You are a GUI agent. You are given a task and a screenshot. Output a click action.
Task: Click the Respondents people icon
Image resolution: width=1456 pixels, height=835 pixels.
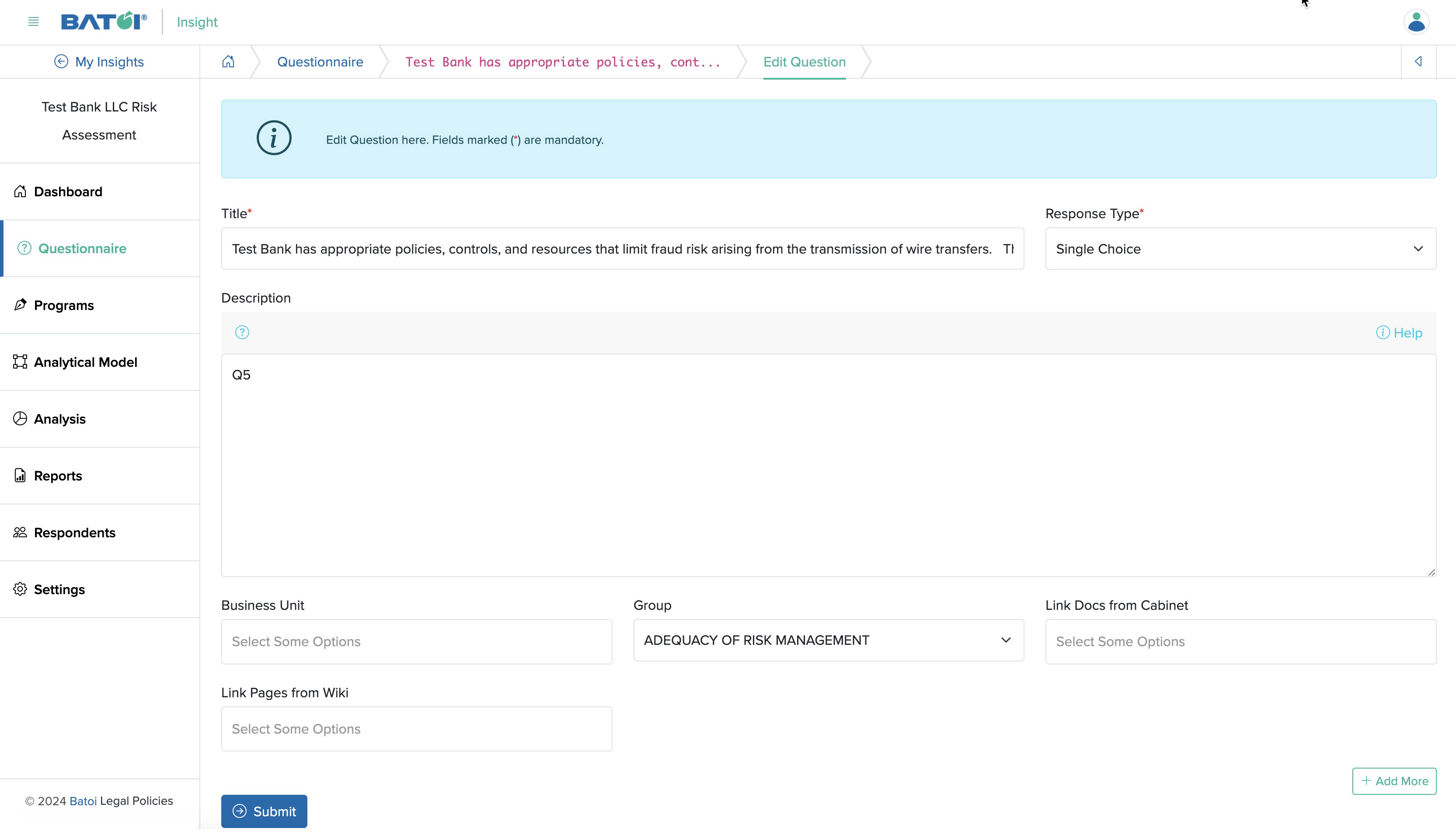[x=20, y=532]
